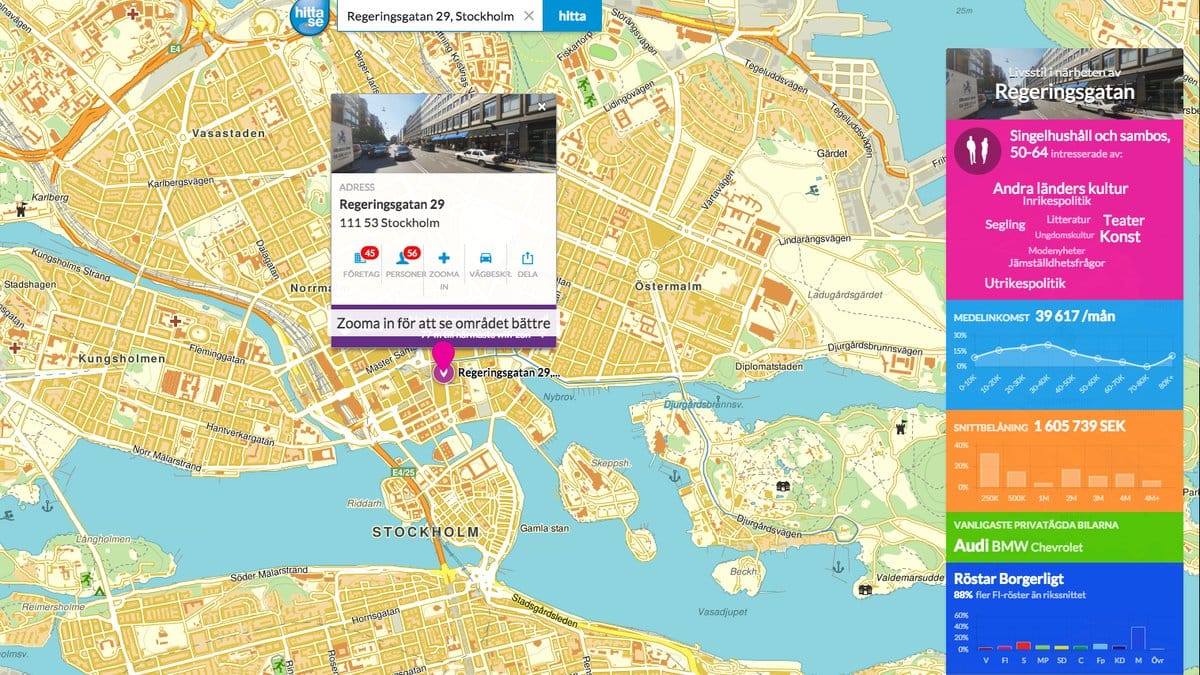Select the Vanligaste privatägda bilarna green panel
This screenshot has height=675, width=1200.
[1064, 537]
